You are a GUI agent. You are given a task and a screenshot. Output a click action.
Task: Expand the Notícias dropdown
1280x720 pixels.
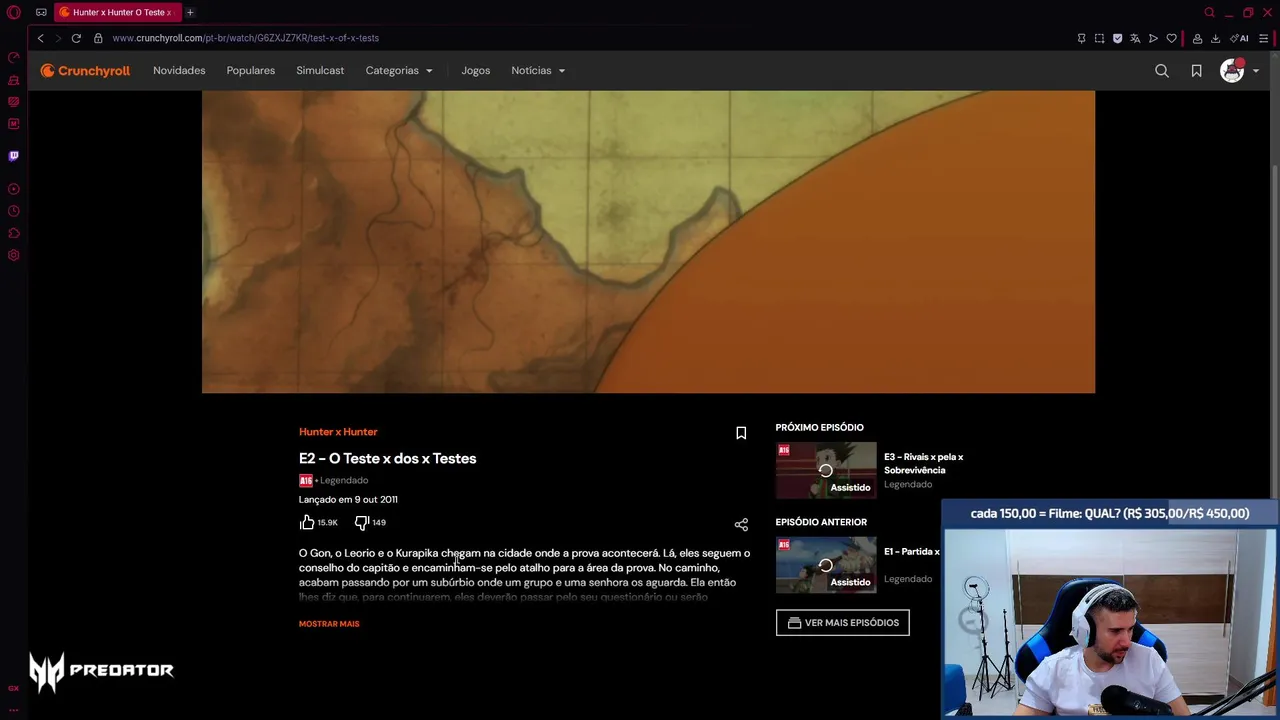pos(538,71)
